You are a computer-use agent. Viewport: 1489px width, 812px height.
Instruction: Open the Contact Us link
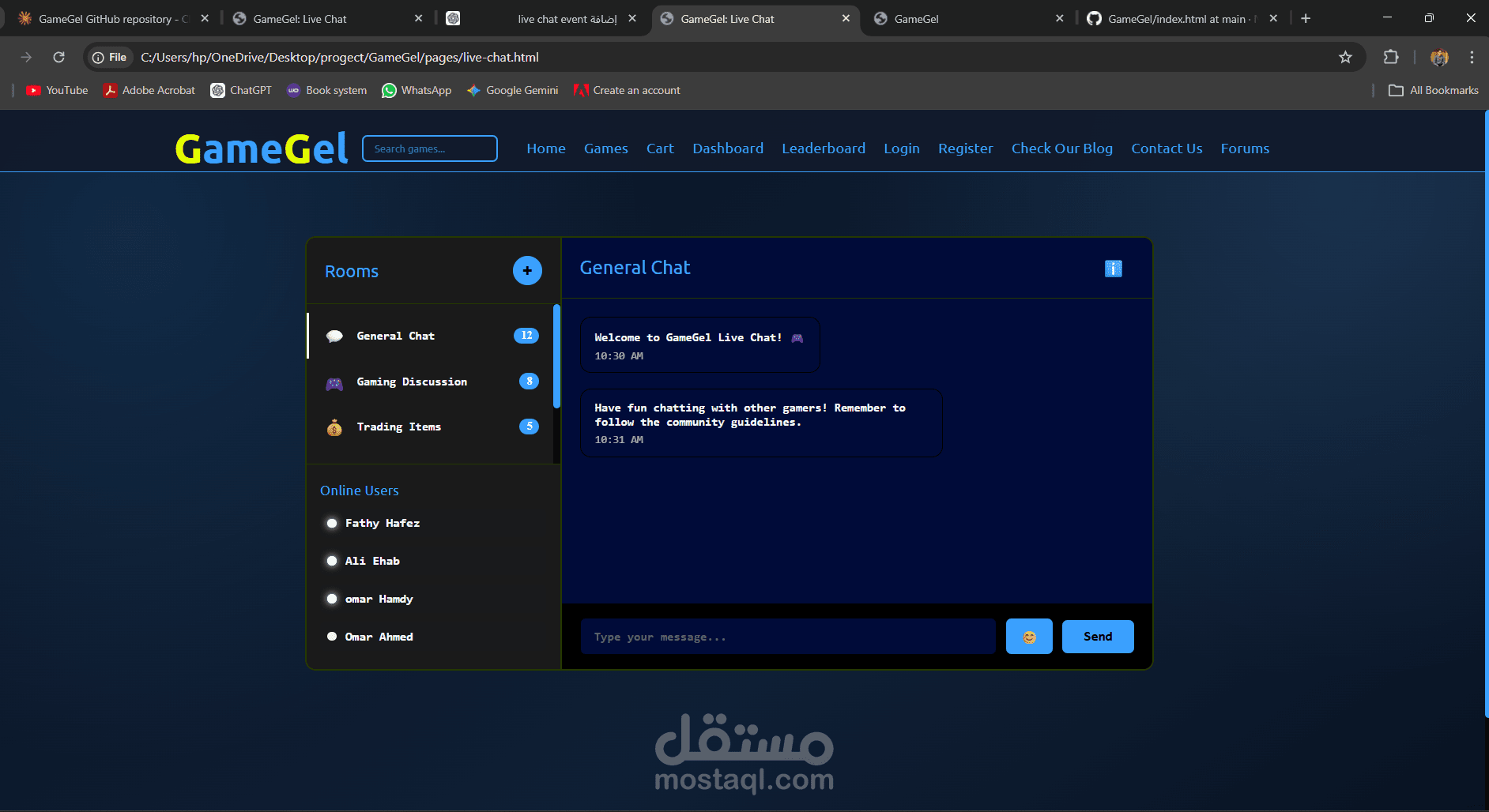tap(1167, 148)
